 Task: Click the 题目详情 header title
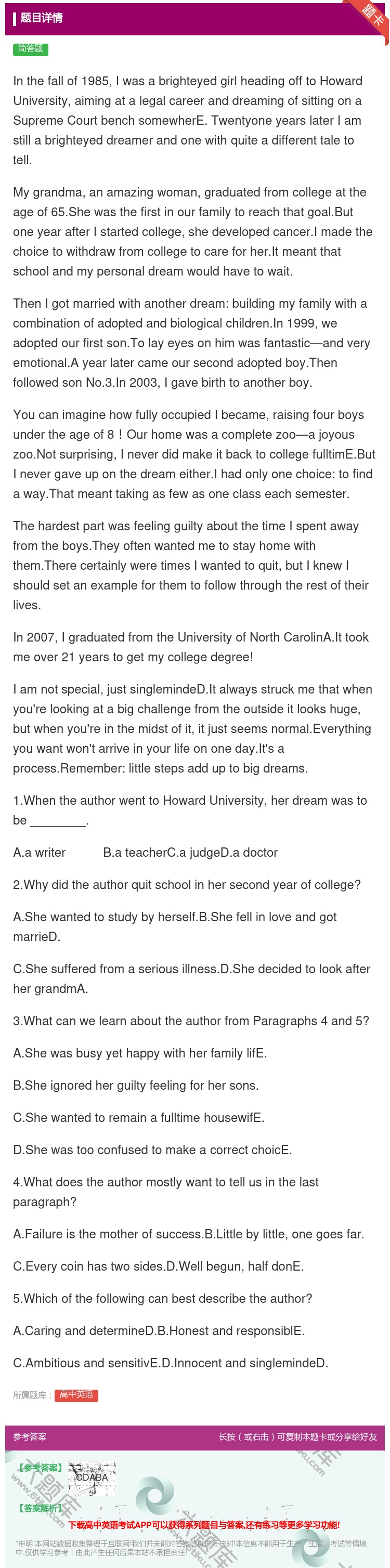pos(42,18)
